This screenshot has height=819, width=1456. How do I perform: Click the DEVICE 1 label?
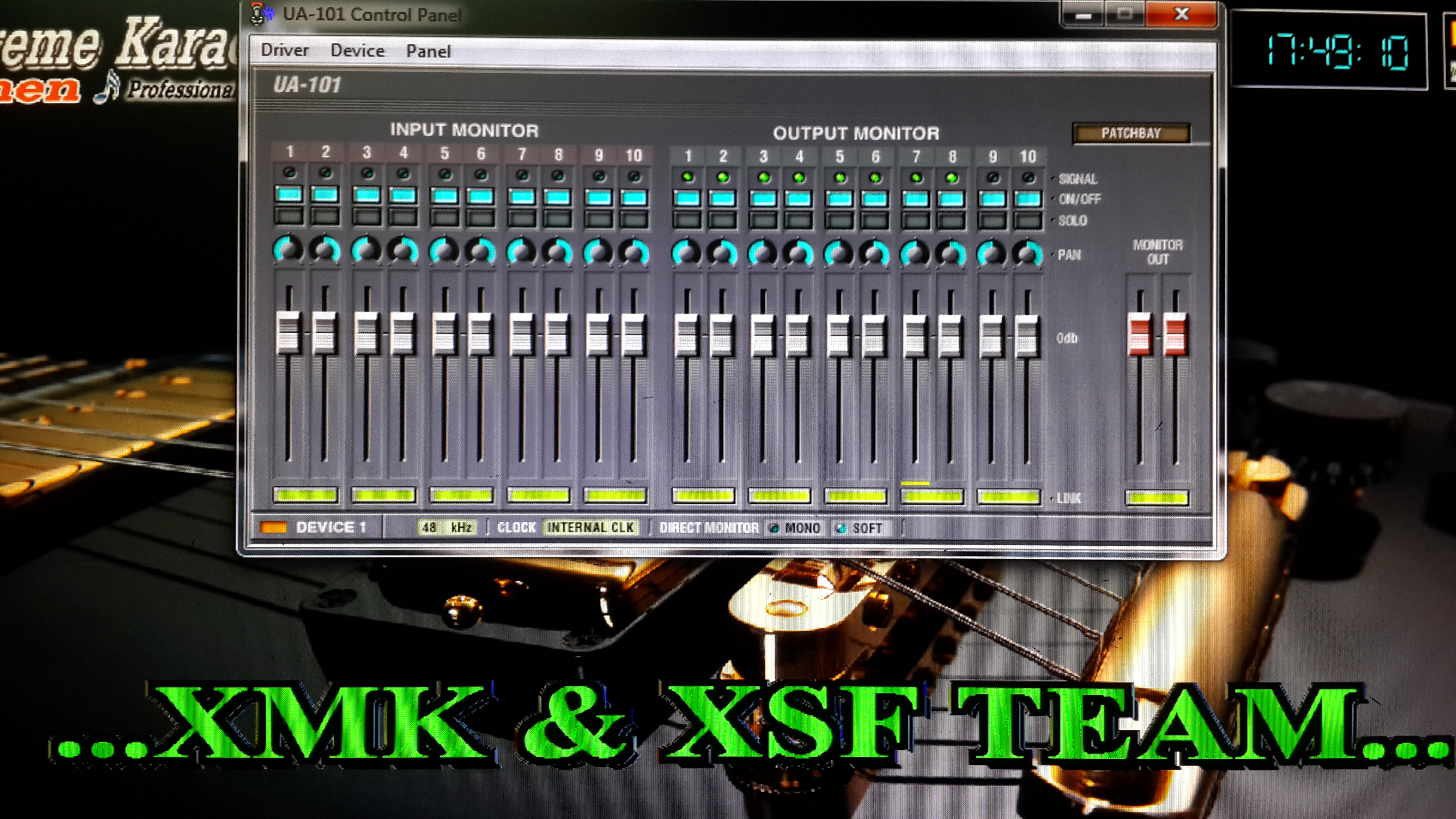(x=331, y=527)
